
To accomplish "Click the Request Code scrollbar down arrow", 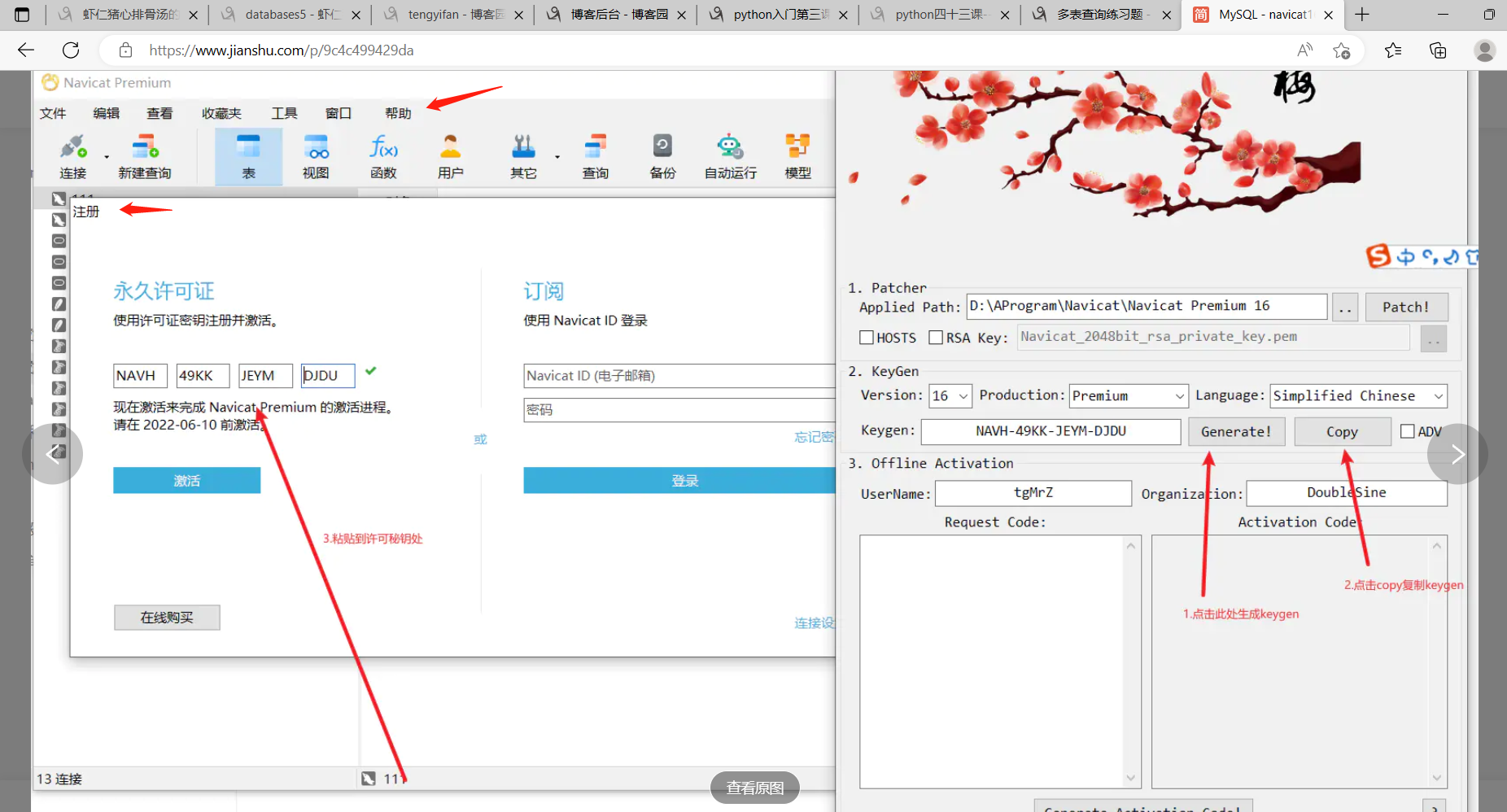I will (x=1131, y=778).
